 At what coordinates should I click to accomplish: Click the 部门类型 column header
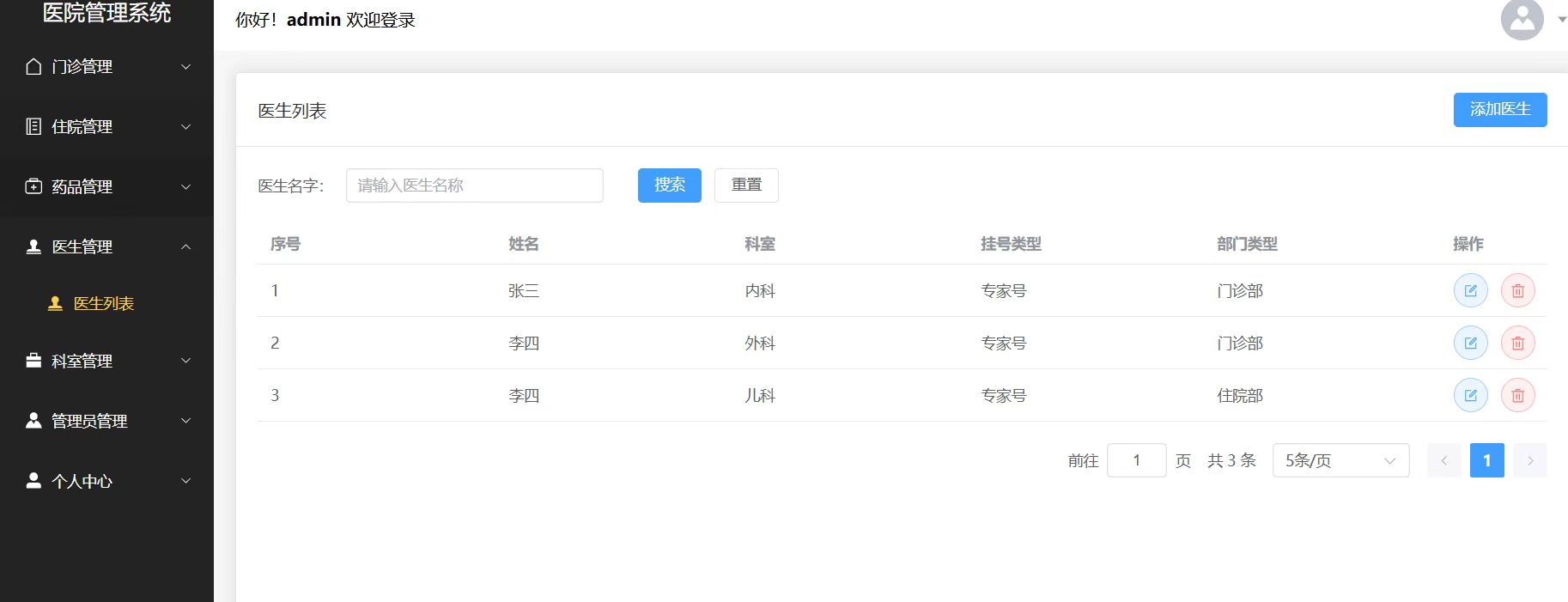coord(1247,244)
